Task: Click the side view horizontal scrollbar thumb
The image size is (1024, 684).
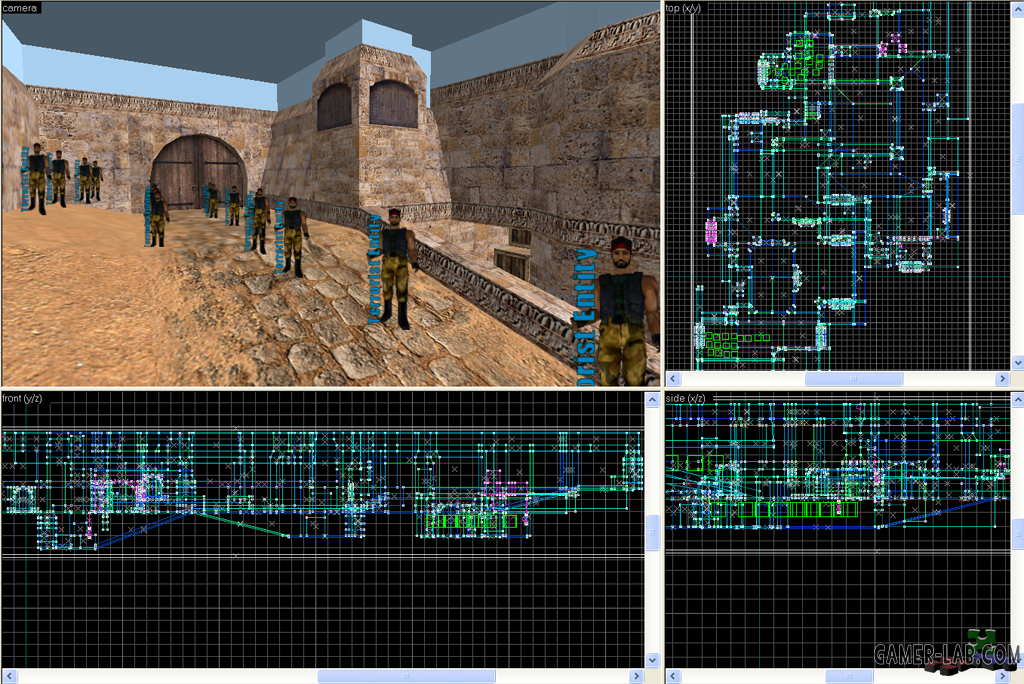Action: coord(849,676)
